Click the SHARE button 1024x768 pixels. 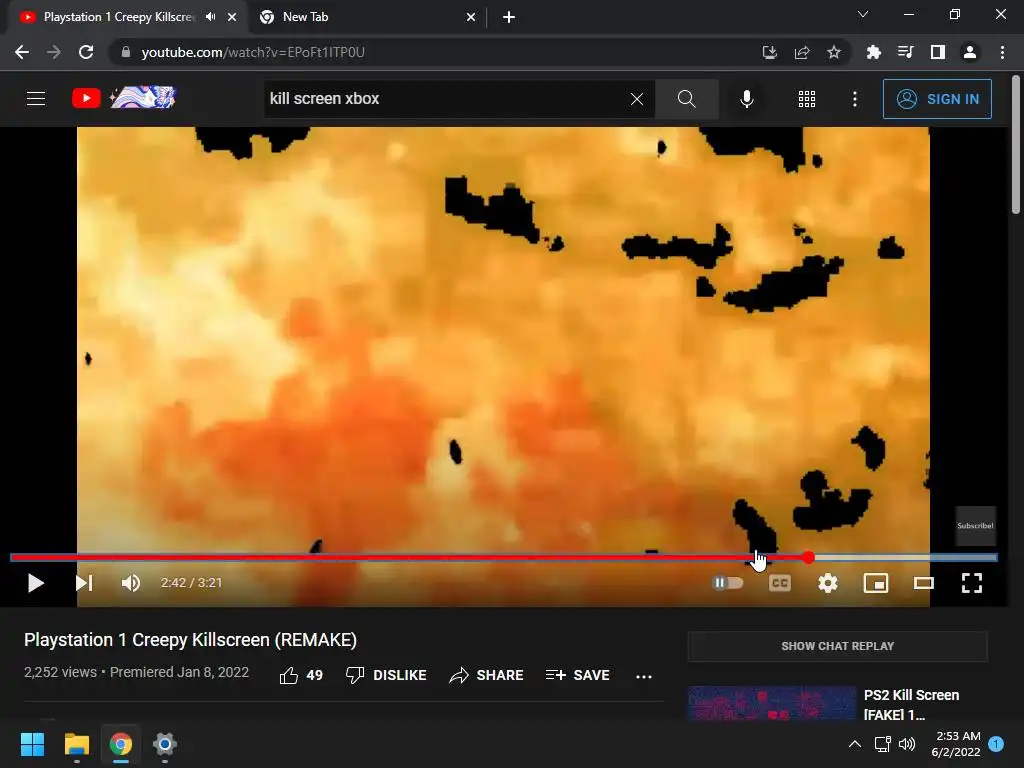487,675
